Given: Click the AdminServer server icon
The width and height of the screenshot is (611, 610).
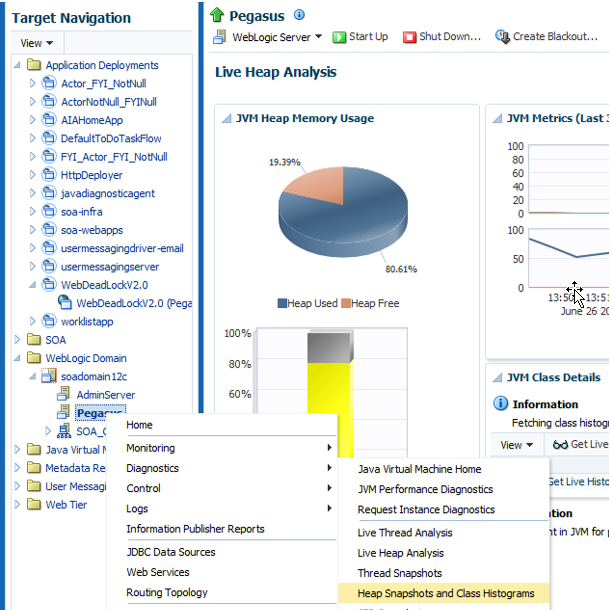Looking at the screenshot, I should [64, 394].
